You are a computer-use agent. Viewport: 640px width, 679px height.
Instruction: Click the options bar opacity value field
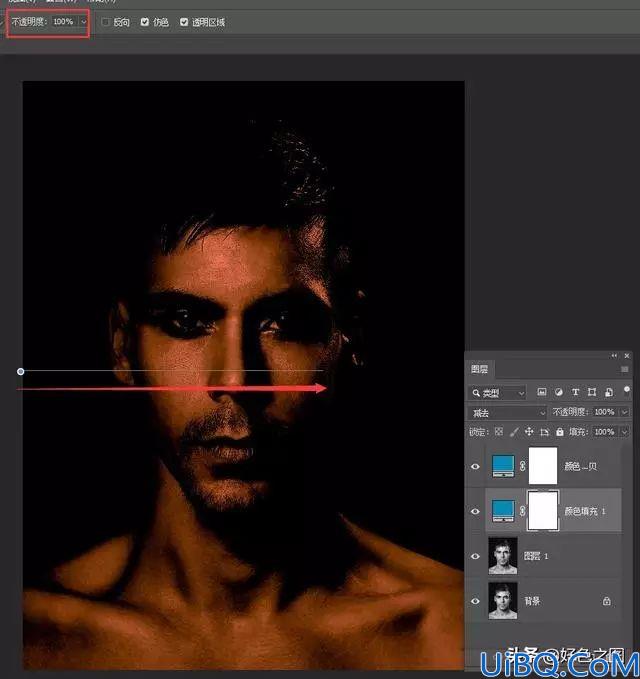(64, 21)
